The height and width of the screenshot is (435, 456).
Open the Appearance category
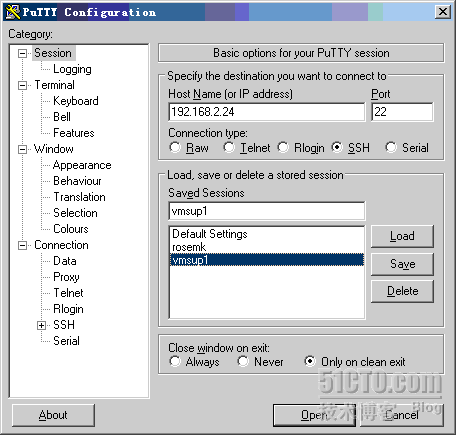82,165
